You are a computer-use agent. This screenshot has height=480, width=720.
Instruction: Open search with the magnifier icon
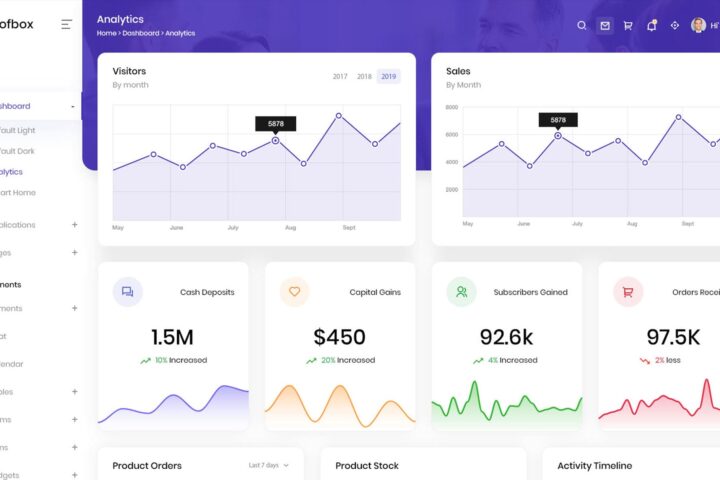coord(583,26)
